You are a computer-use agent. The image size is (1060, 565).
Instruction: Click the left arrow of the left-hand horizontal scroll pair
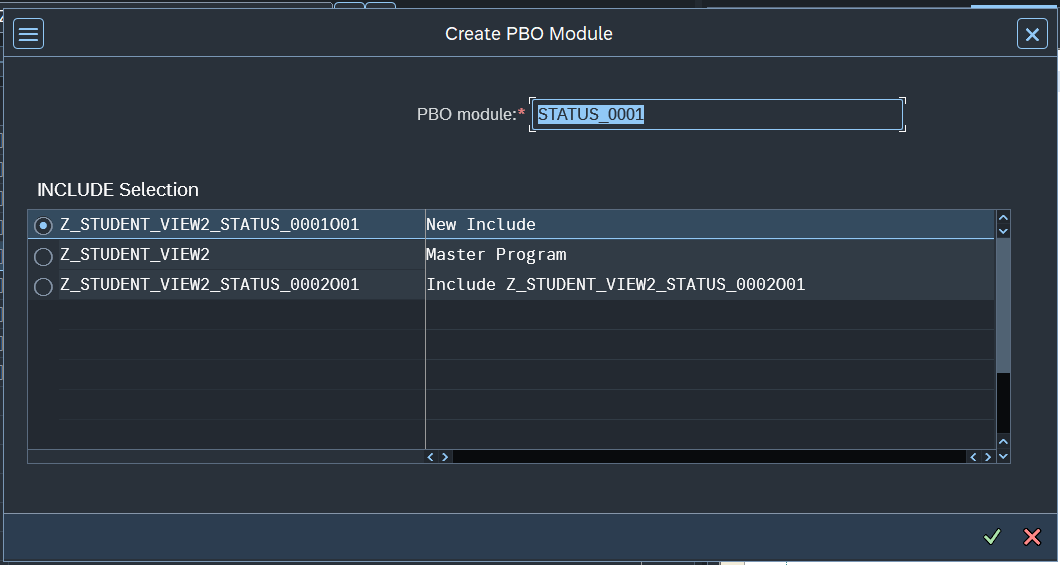[x=432, y=456]
